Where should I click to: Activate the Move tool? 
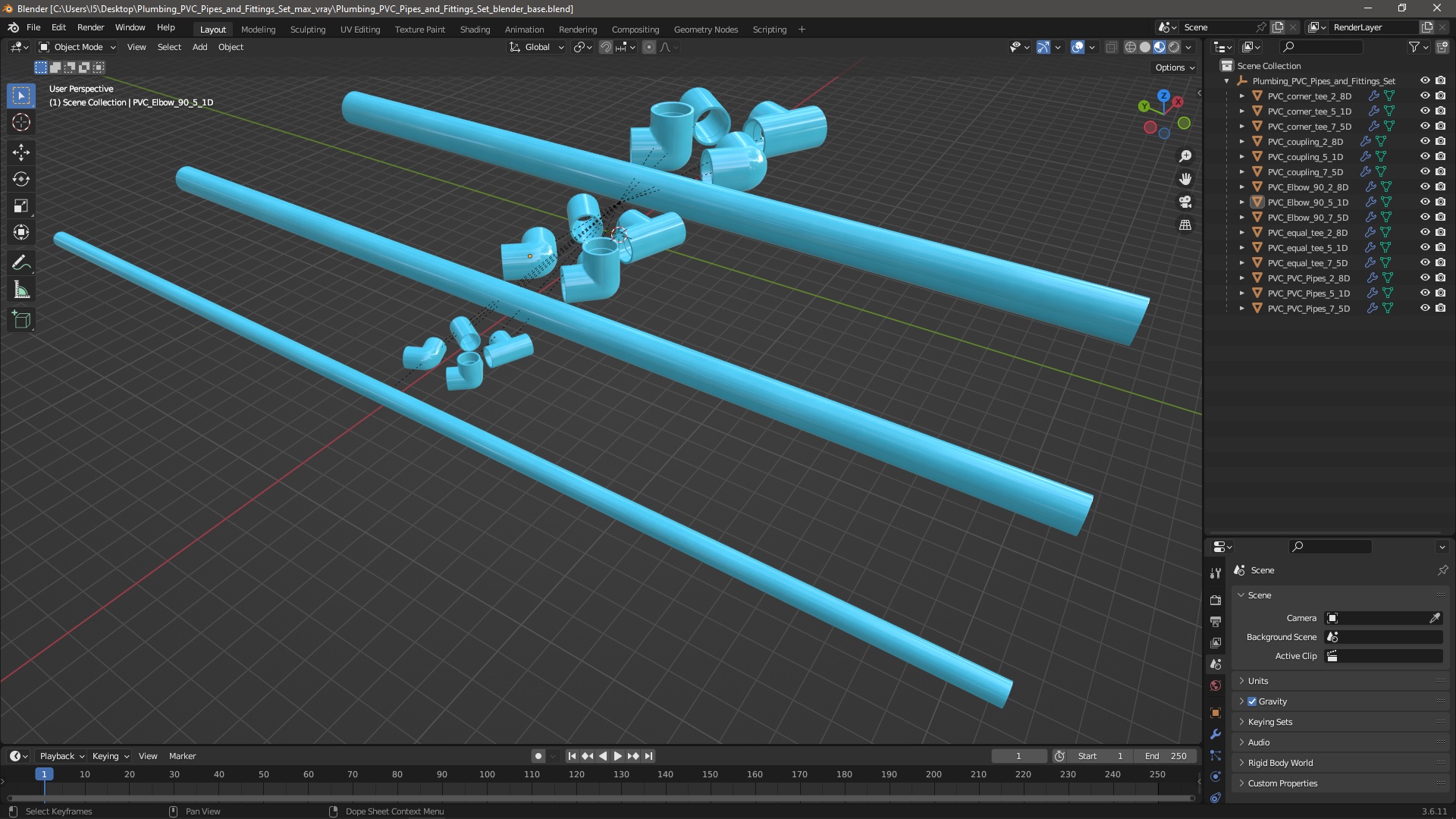coord(21,152)
